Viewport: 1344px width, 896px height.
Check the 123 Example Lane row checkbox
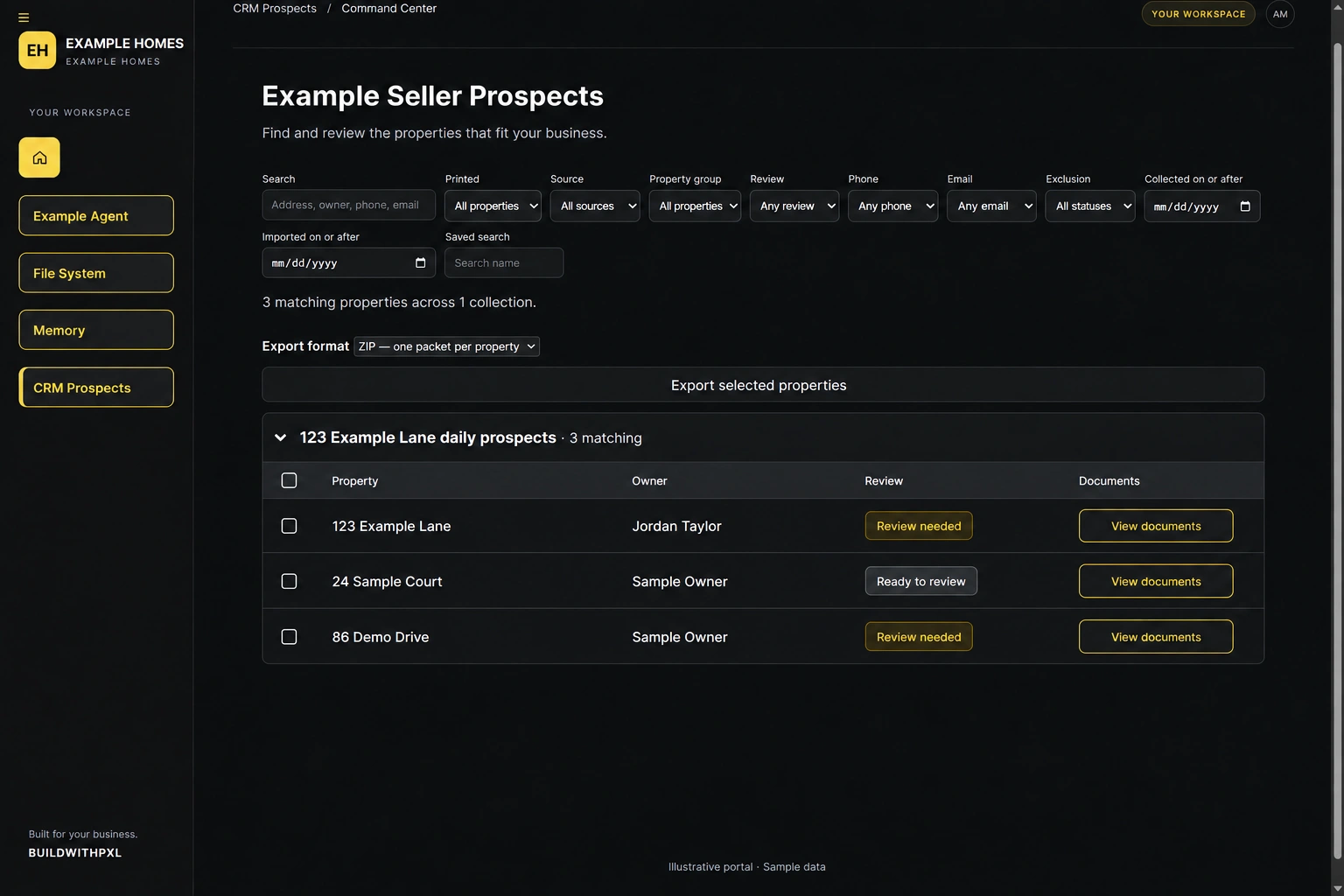tap(289, 526)
